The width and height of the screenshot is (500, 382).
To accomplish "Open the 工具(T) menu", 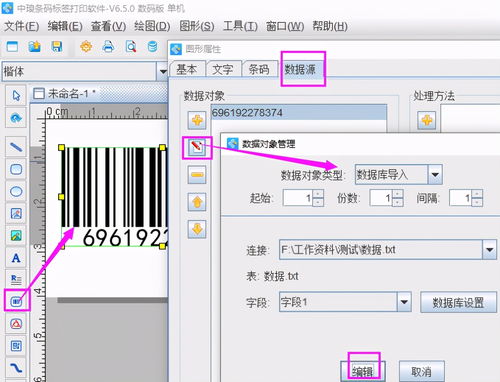I will (x=240, y=26).
